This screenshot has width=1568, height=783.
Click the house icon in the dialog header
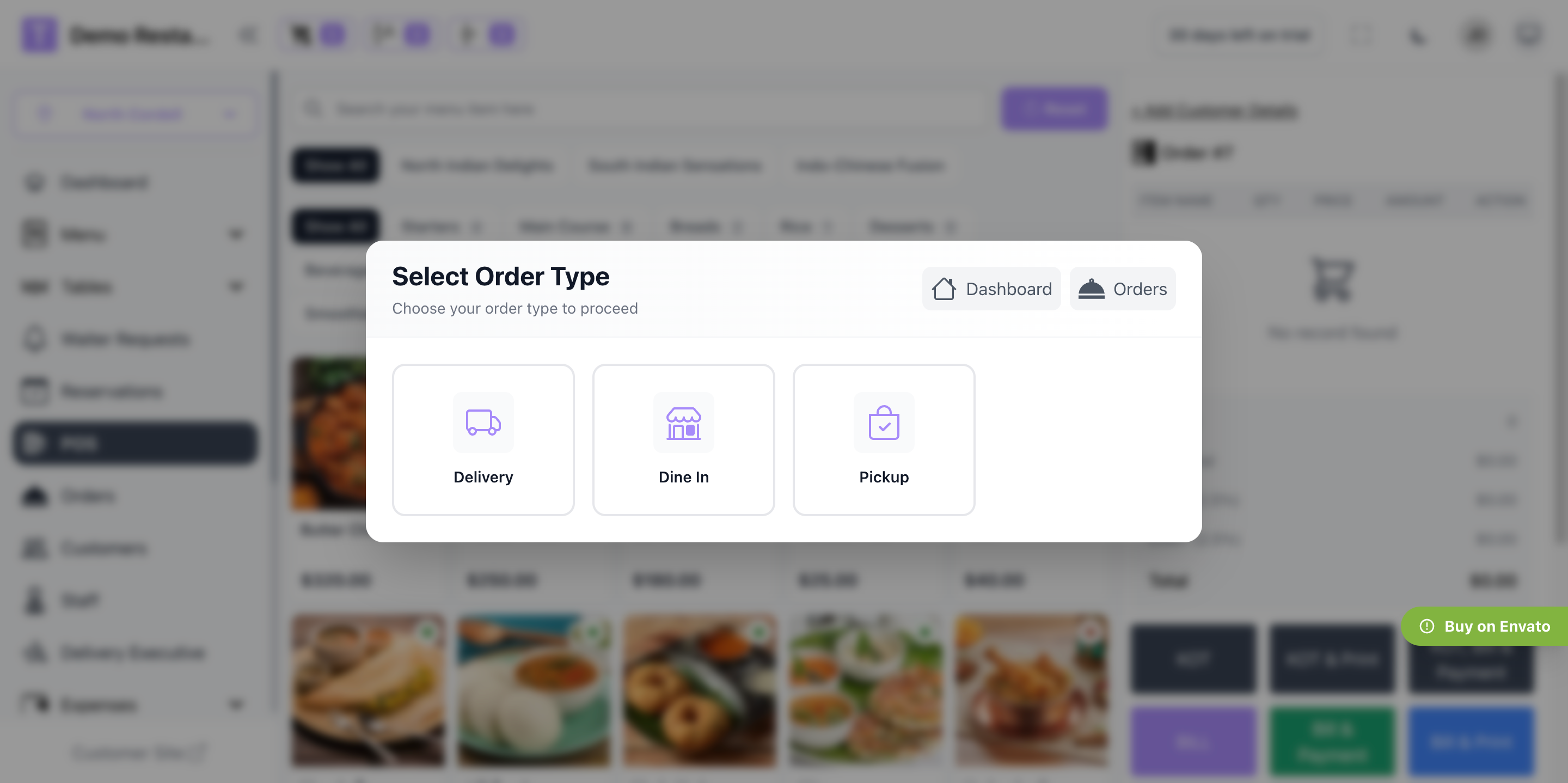[x=944, y=289]
